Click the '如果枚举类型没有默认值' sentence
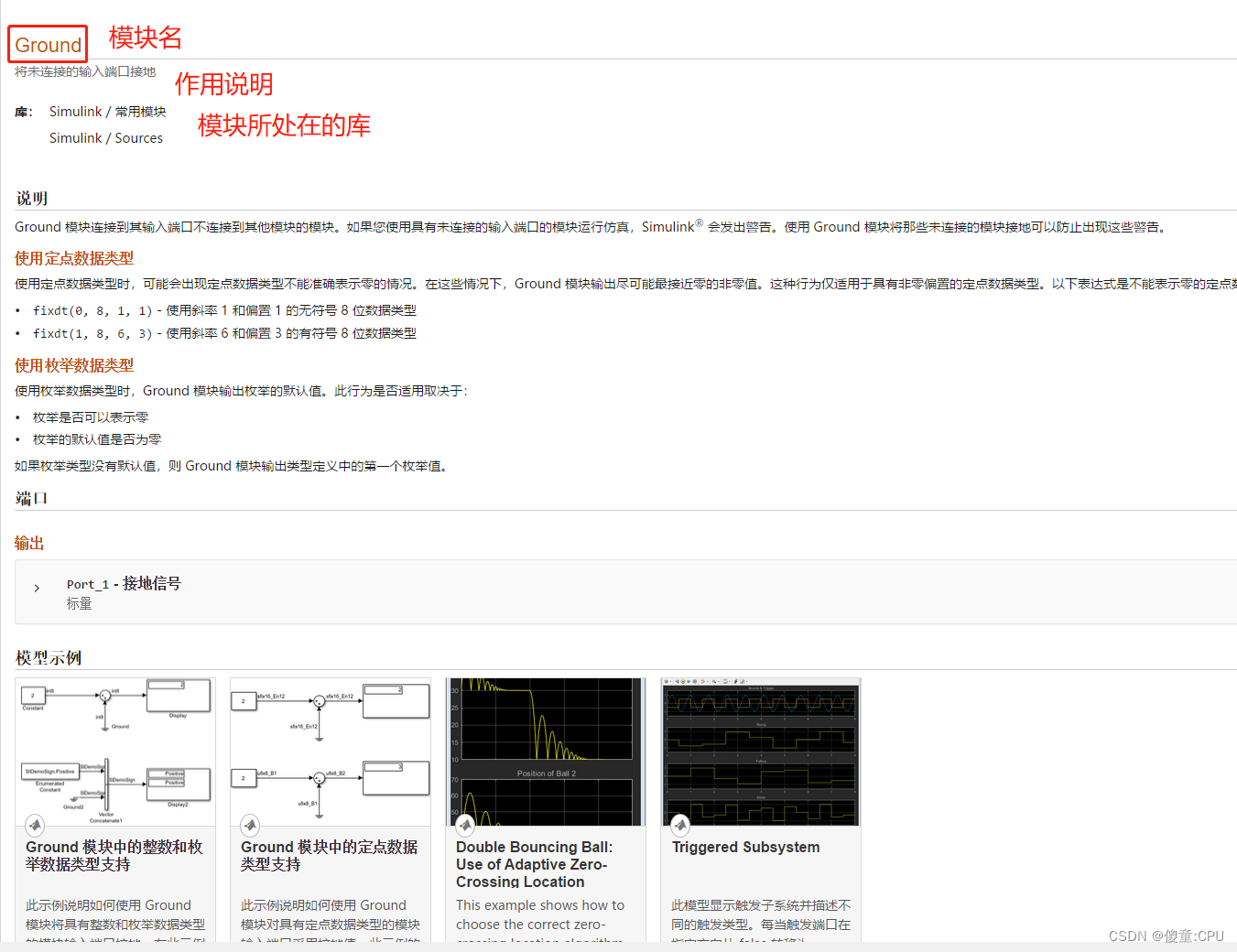The height and width of the screenshot is (952, 1237). 233,466
